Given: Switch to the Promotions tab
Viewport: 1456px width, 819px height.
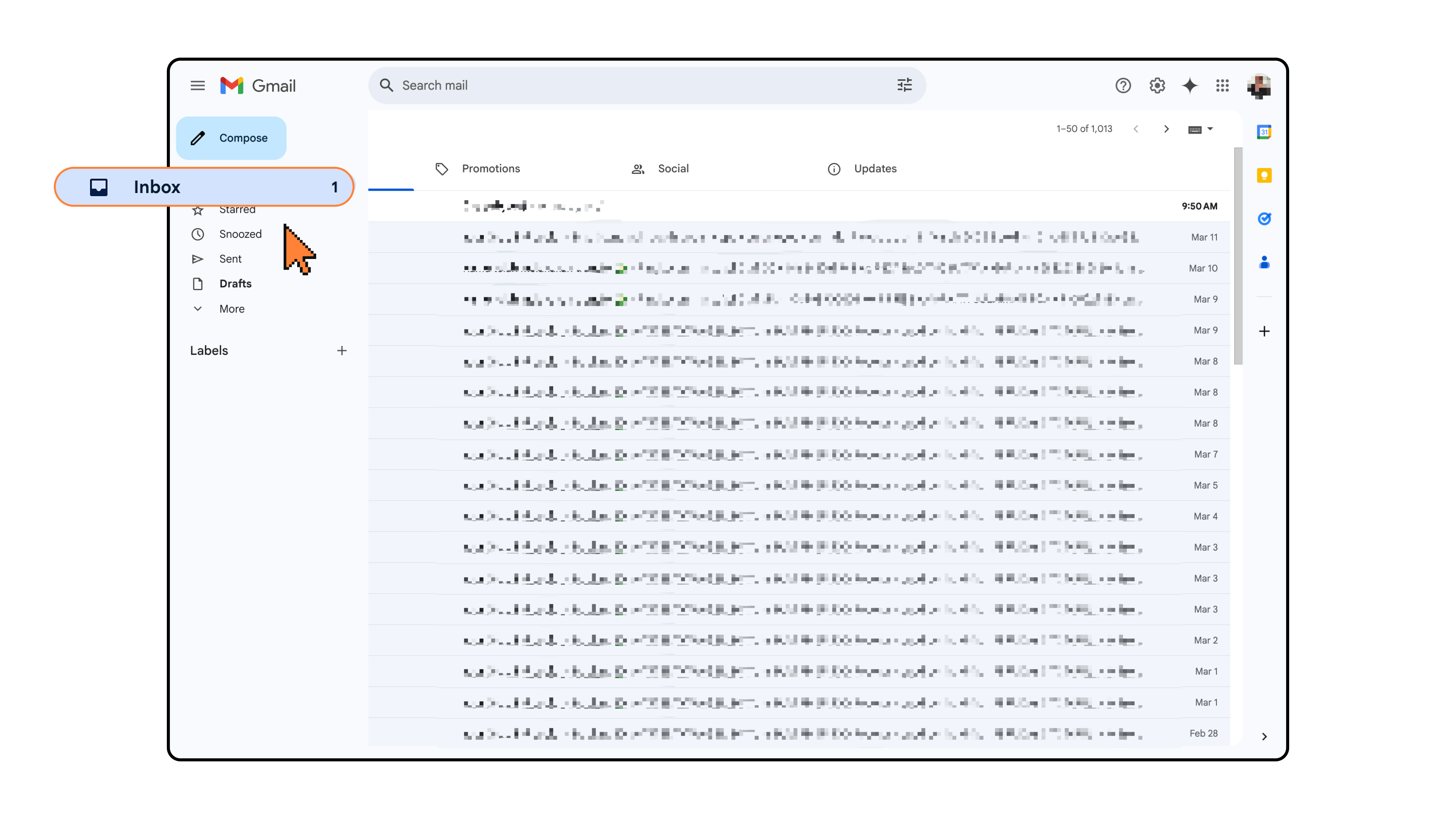Looking at the screenshot, I should (490, 168).
